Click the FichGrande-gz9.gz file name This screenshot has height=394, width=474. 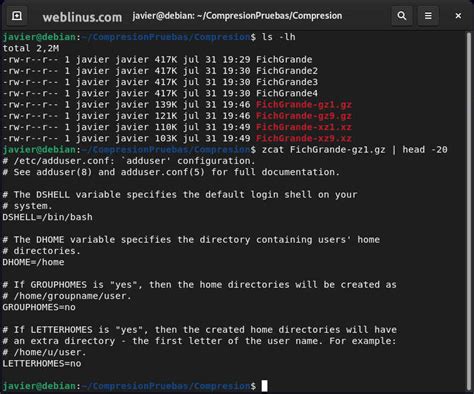point(304,116)
